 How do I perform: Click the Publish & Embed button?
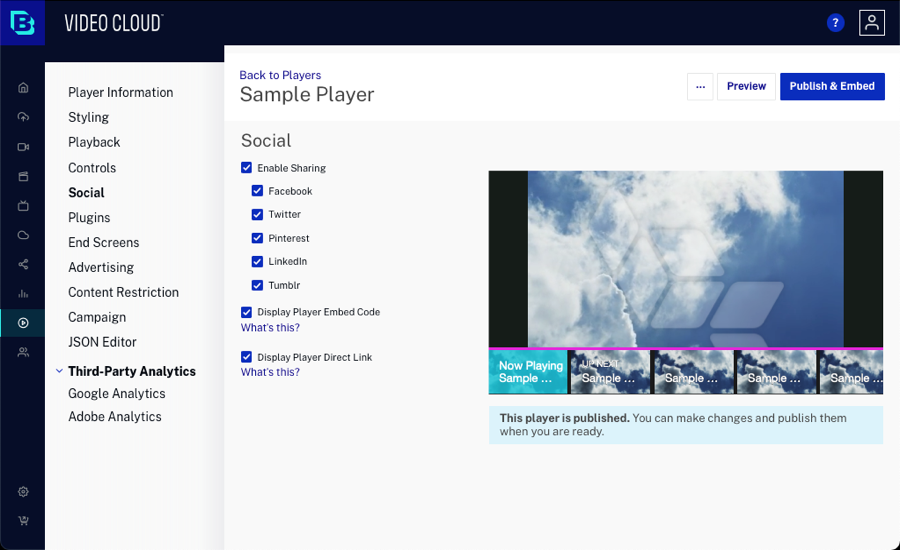pos(832,87)
